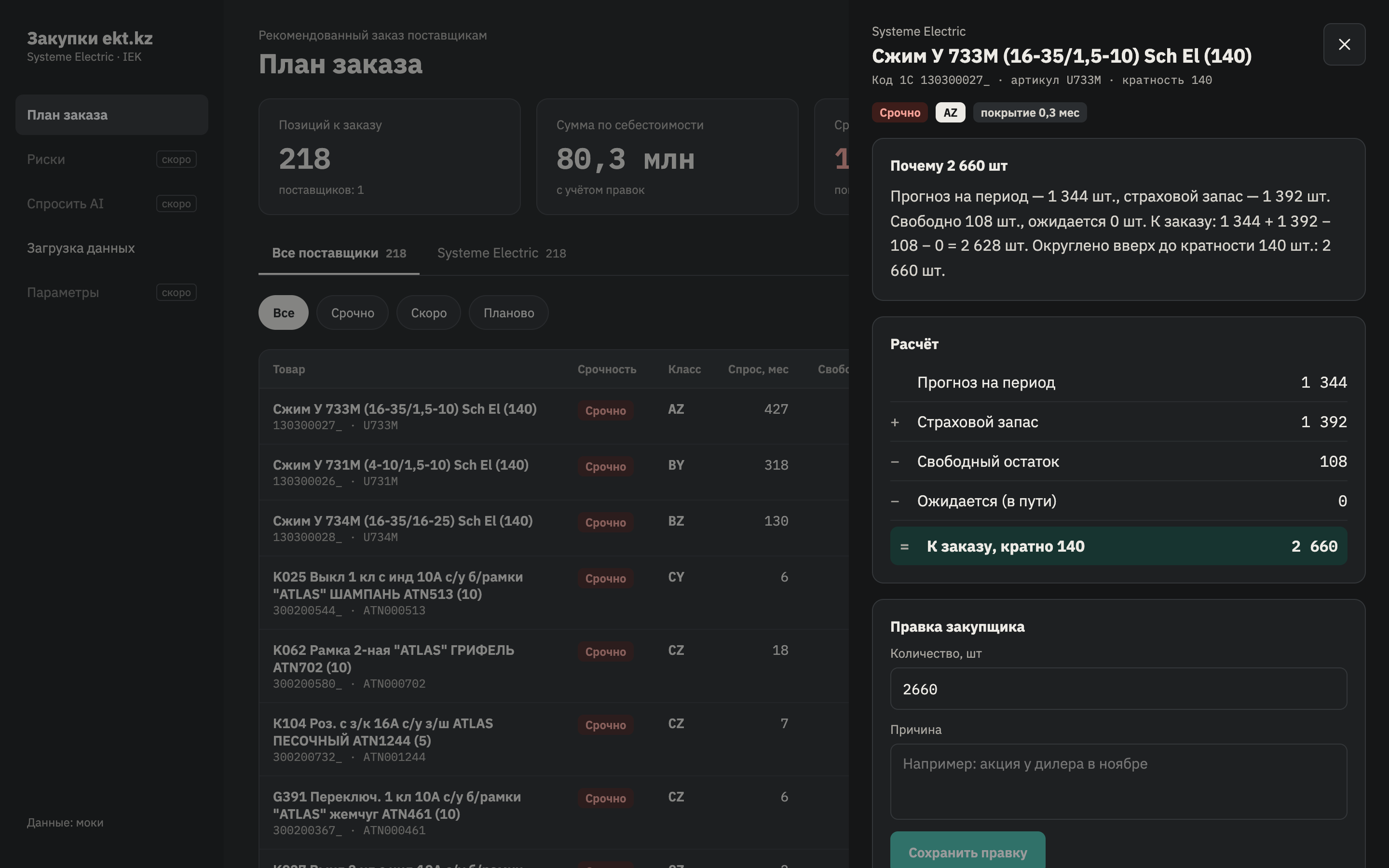Select the Все filter chip
This screenshot has height=868, width=1389.
click(x=283, y=312)
